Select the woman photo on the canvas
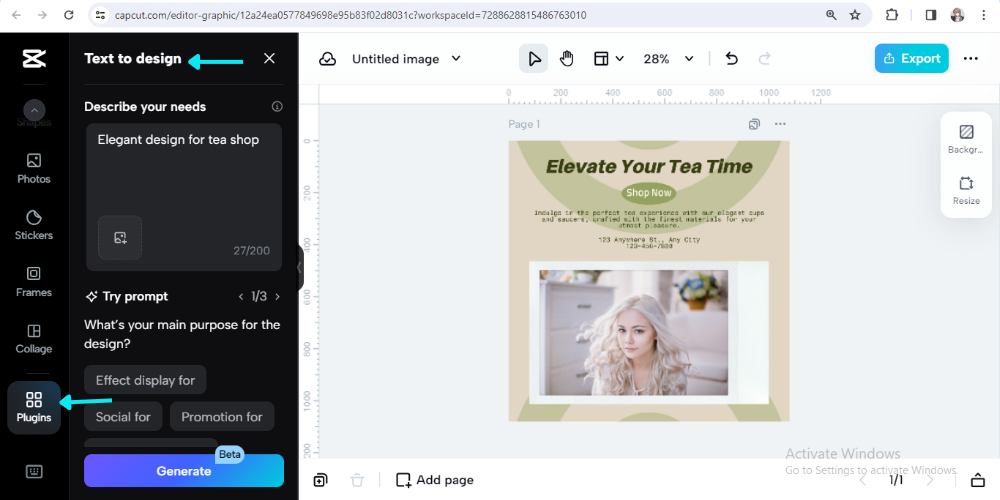The image size is (1000, 500). (633, 332)
